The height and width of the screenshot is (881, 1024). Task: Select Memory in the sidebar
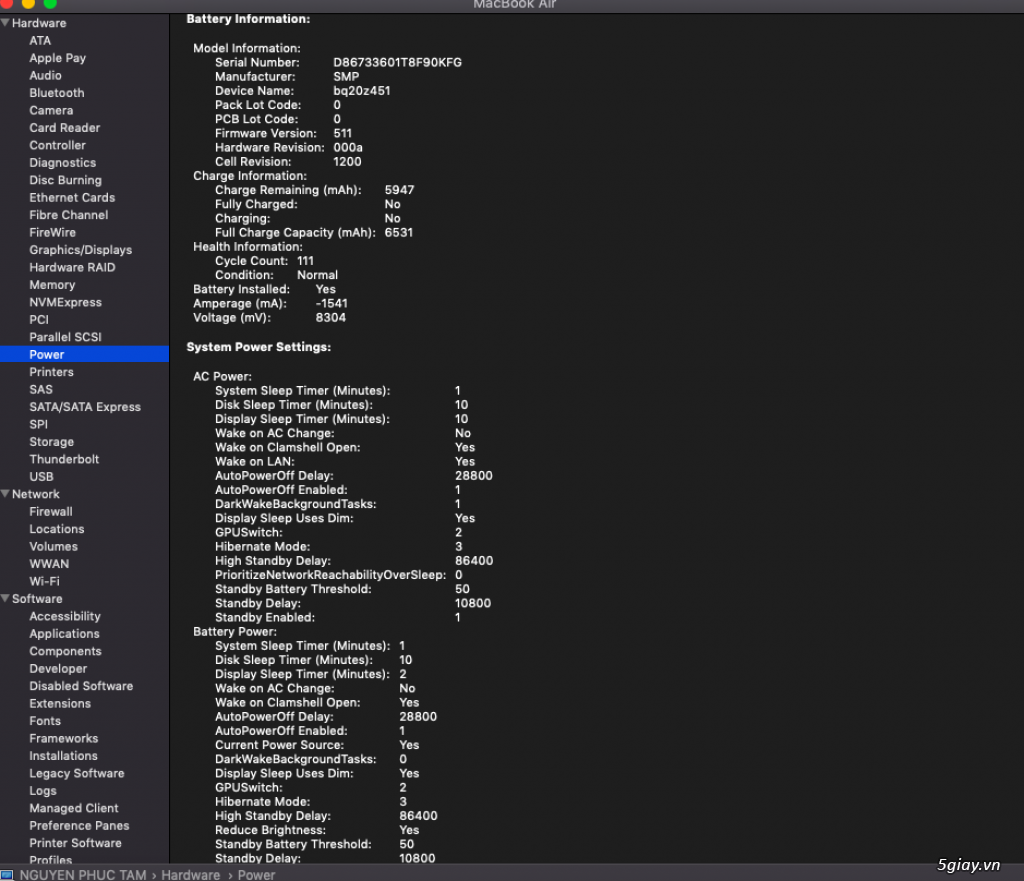point(52,285)
